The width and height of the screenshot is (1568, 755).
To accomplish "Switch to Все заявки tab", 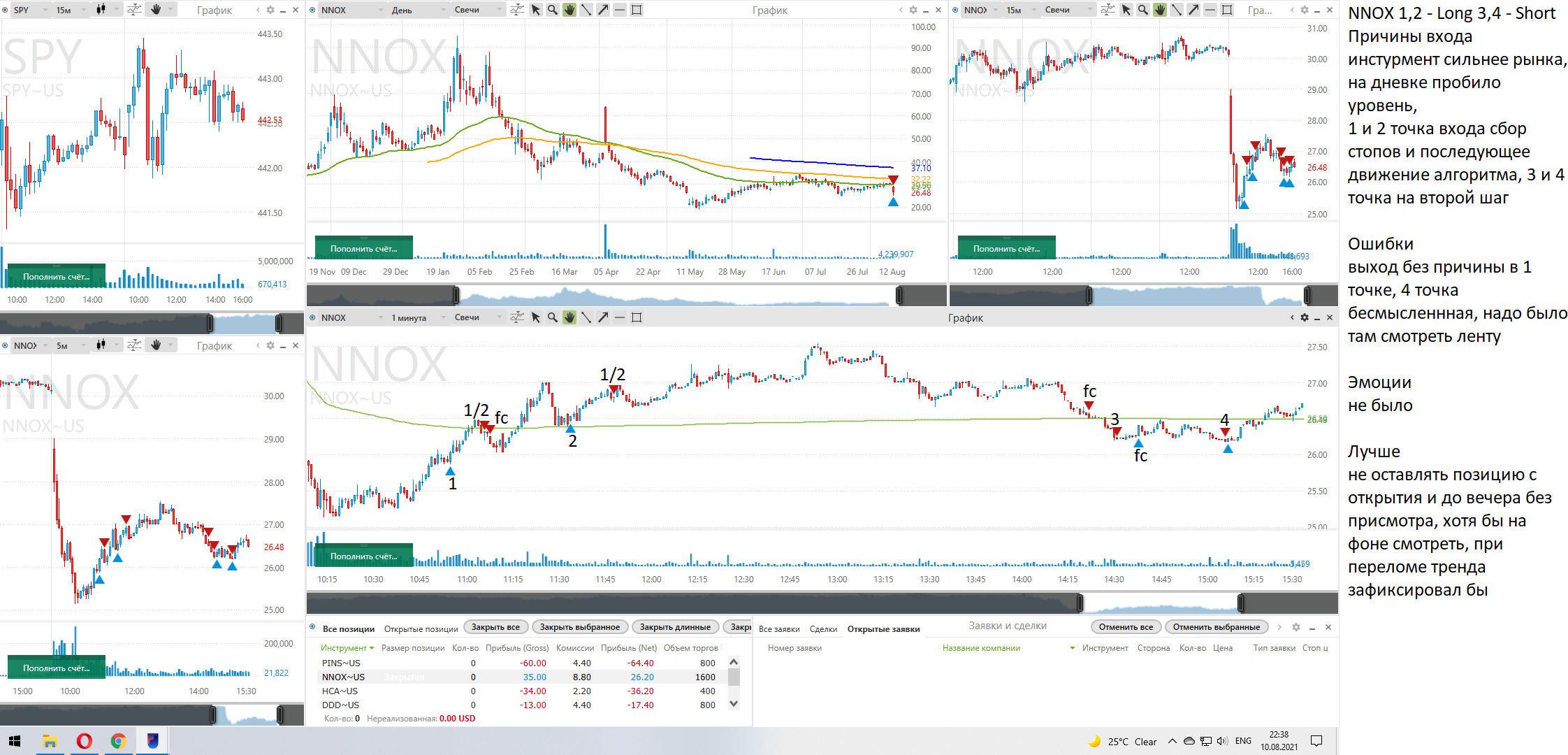I will [x=779, y=628].
